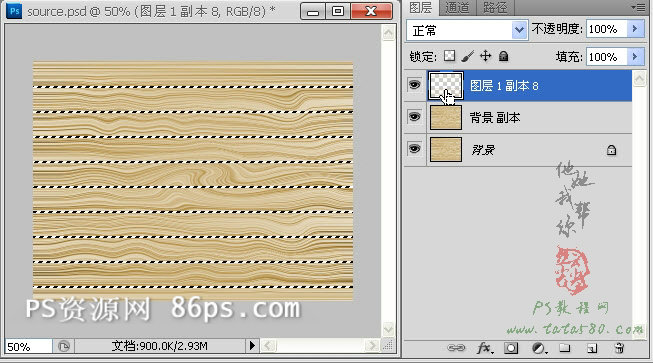Create a new layer group
The image size is (653, 363).
[x=564, y=348]
